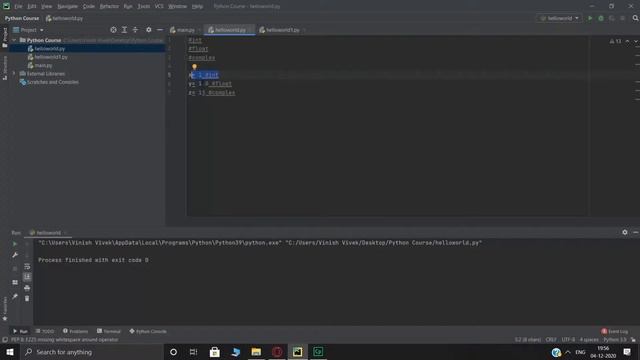Toggle the Project sidebar tool window

pos(5,38)
